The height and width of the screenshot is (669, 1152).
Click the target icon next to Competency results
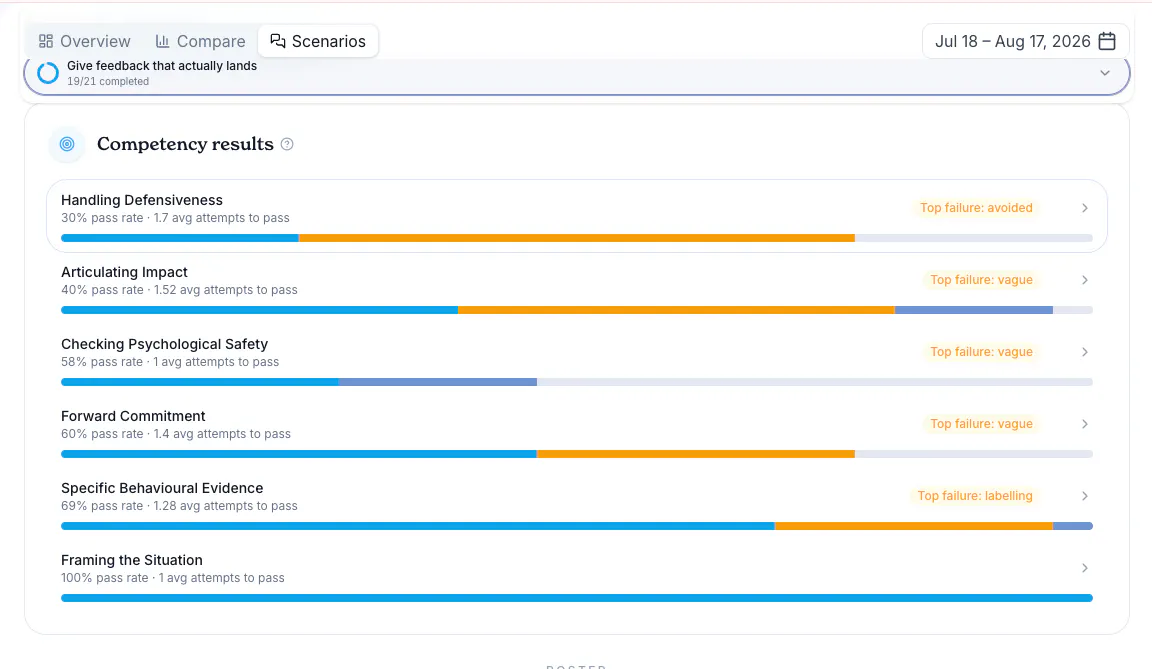coord(67,144)
